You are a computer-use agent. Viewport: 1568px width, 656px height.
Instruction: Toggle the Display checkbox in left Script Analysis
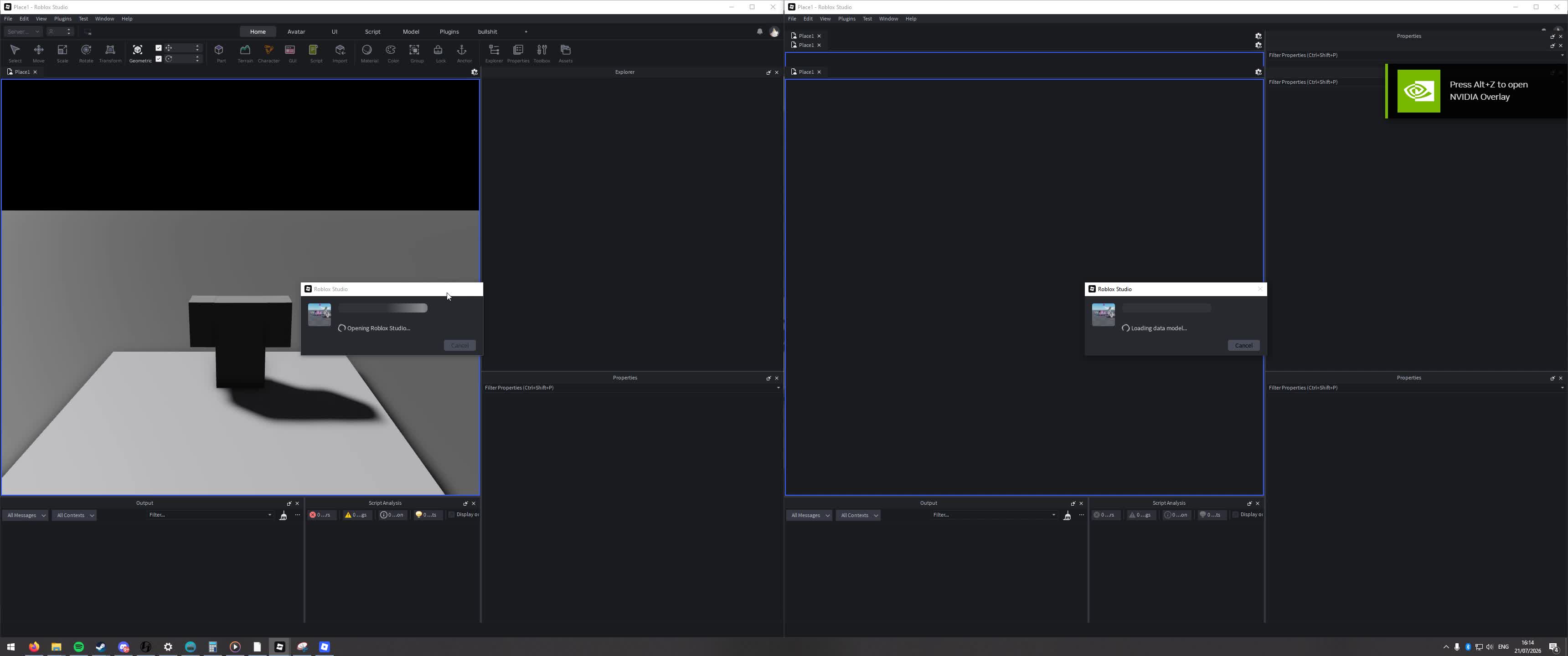[x=452, y=515]
